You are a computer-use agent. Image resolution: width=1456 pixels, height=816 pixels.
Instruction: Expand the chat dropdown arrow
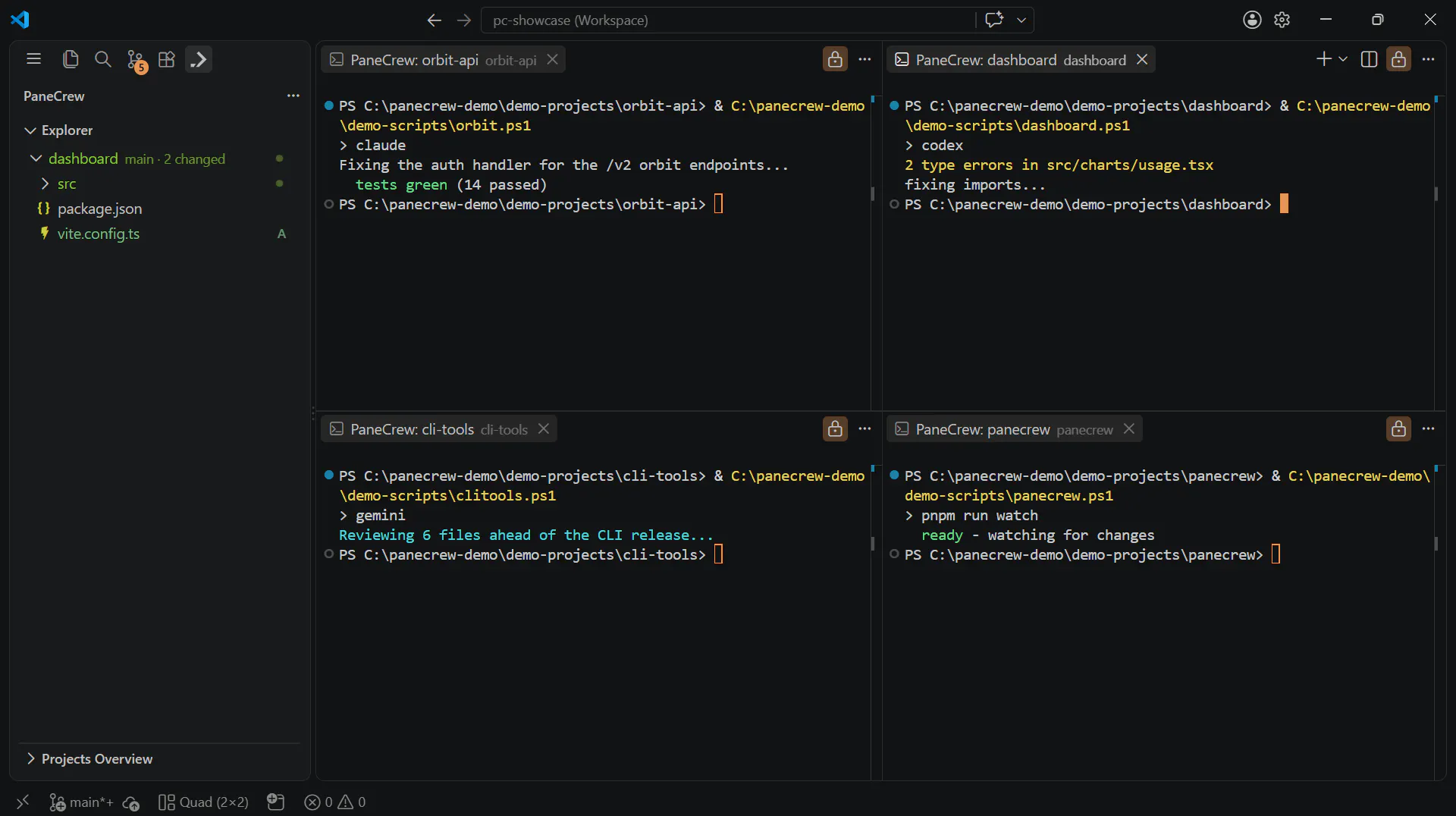tap(1021, 20)
